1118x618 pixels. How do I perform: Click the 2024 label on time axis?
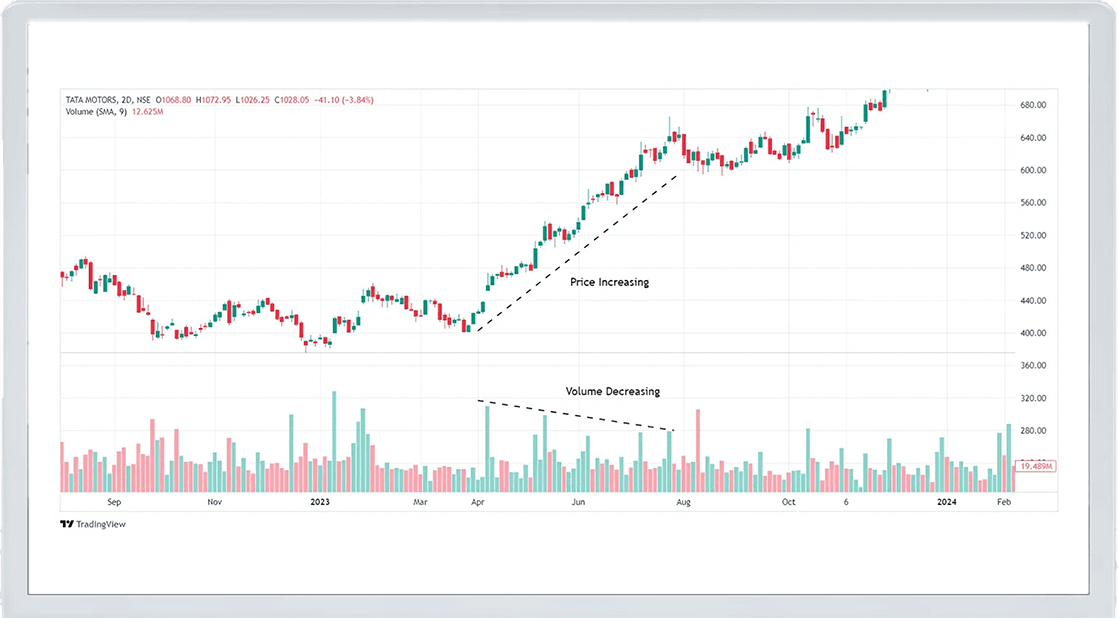tap(946, 503)
